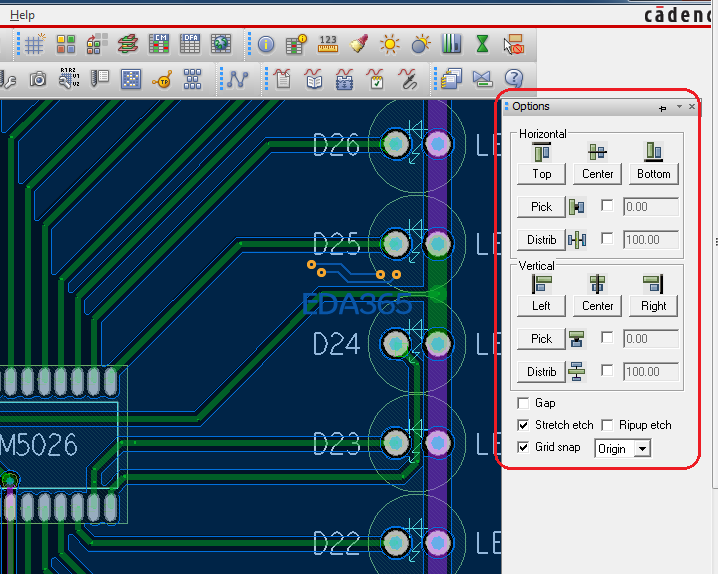This screenshot has height=574, width=718.
Task: Click the horizontal Distrib value field
Action: click(x=651, y=240)
